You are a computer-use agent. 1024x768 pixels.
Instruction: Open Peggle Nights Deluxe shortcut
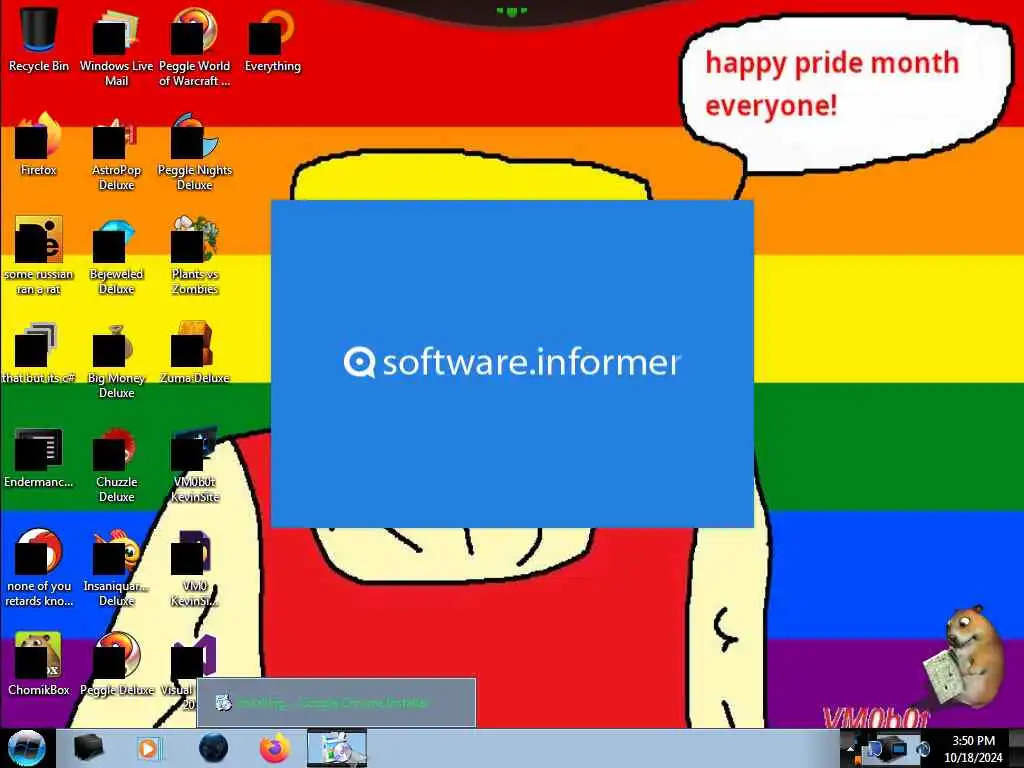(x=195, y=152)
